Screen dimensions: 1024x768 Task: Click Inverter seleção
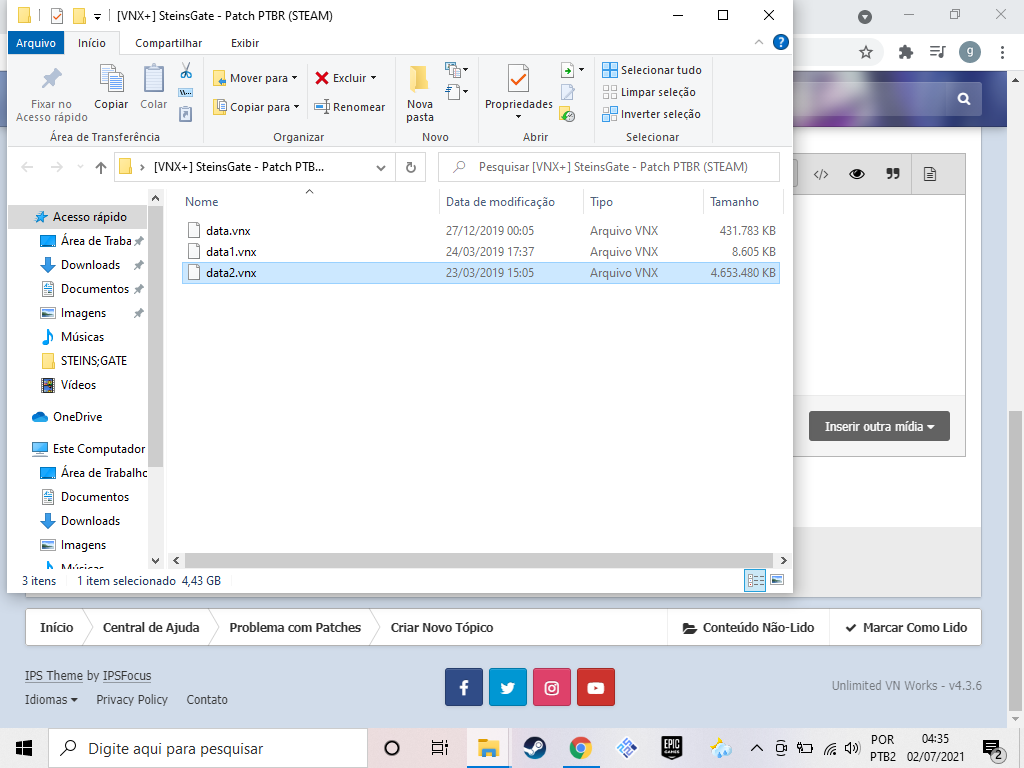(652, 114)
